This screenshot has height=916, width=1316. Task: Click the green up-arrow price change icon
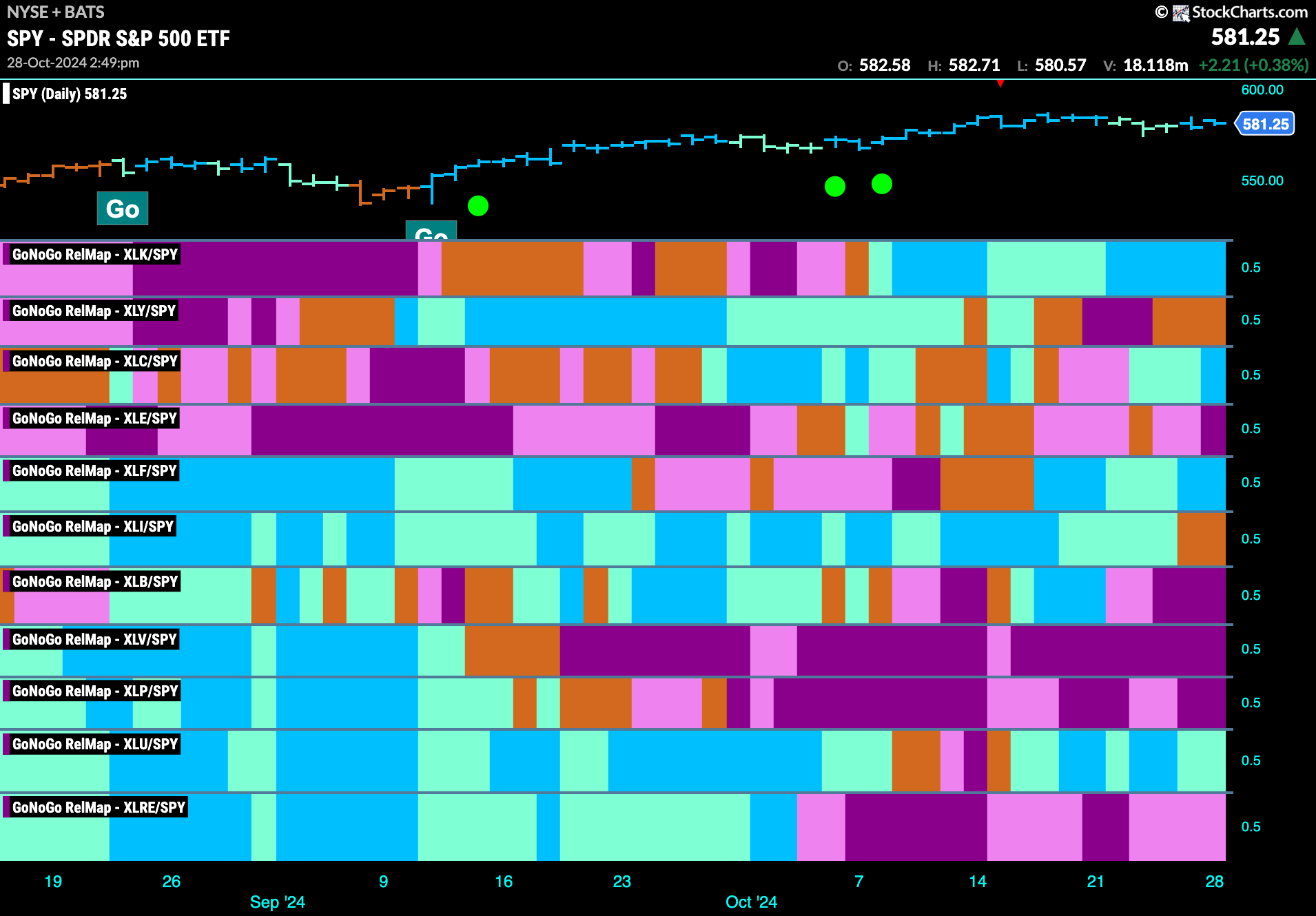(1297, 37)
